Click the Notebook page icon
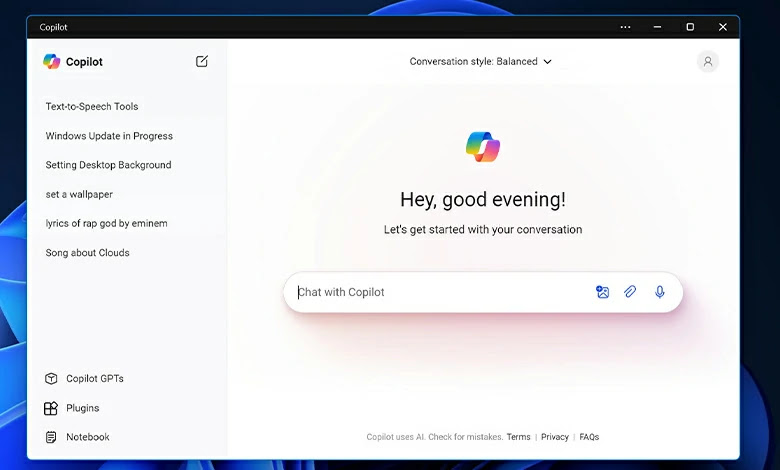The height and width of the screenshot is (470, 780). (x=51, y=437)
